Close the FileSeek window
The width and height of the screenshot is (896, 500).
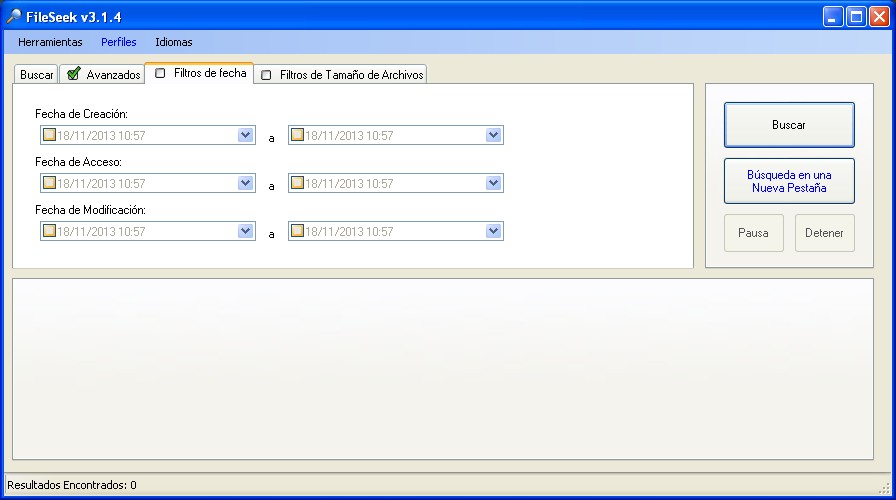pyautogui.click(x=879, y=17)
